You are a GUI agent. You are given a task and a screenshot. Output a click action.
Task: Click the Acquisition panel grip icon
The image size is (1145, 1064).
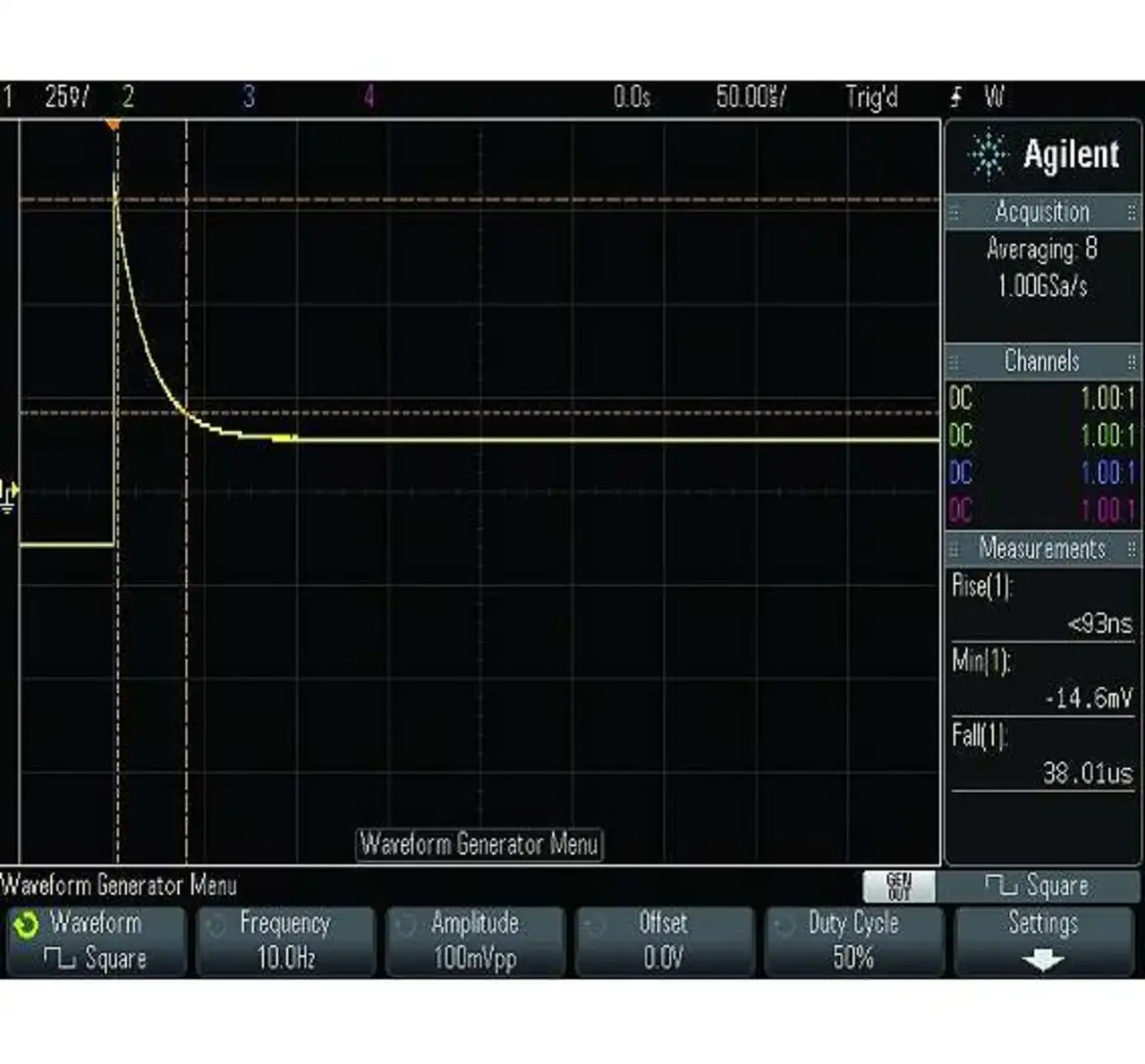(954, 213)
